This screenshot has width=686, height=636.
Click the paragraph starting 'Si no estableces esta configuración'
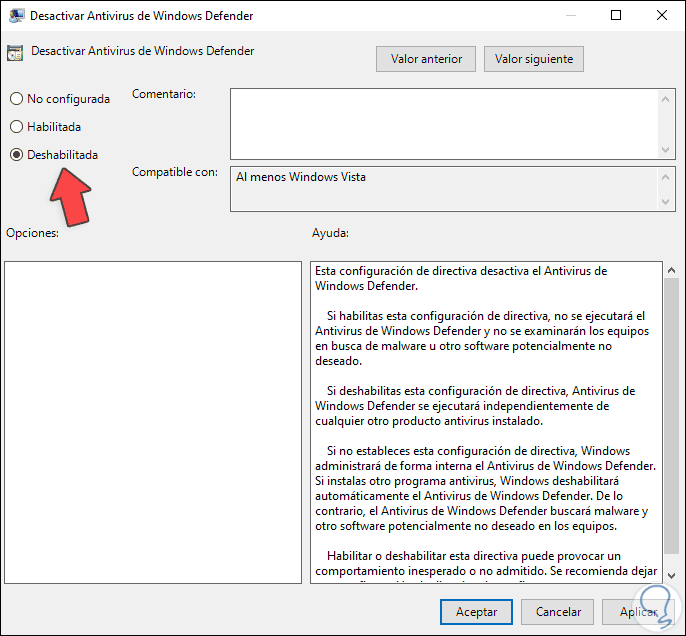(485, 488)
